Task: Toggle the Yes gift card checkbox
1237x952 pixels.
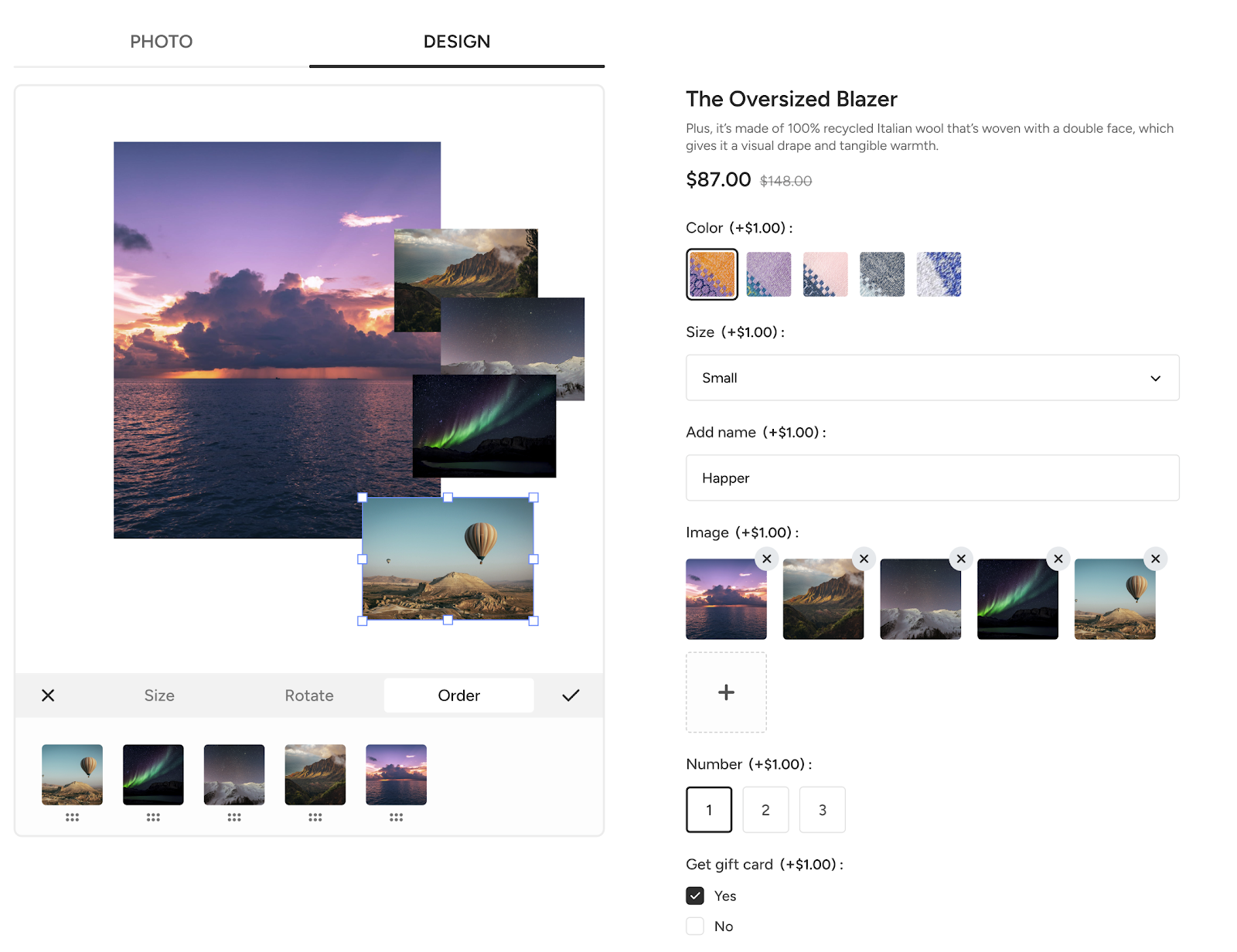Action: click(695, 896)
